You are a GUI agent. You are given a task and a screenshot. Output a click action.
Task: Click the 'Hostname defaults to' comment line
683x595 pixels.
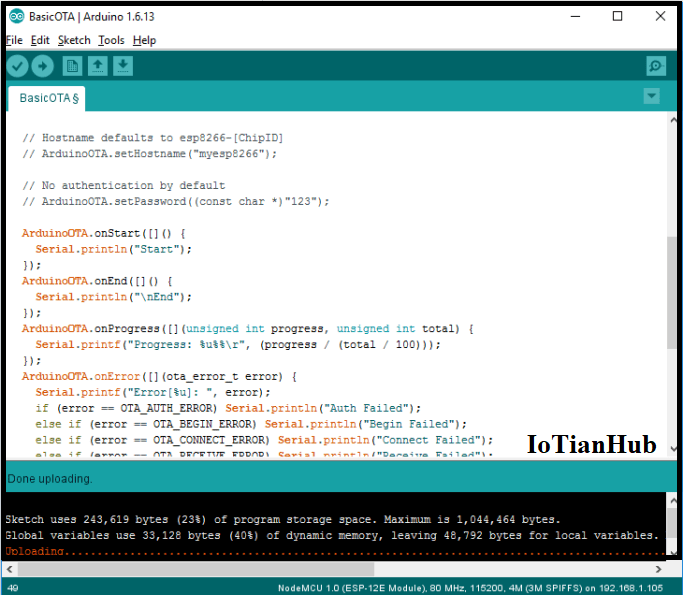(153, 138)
